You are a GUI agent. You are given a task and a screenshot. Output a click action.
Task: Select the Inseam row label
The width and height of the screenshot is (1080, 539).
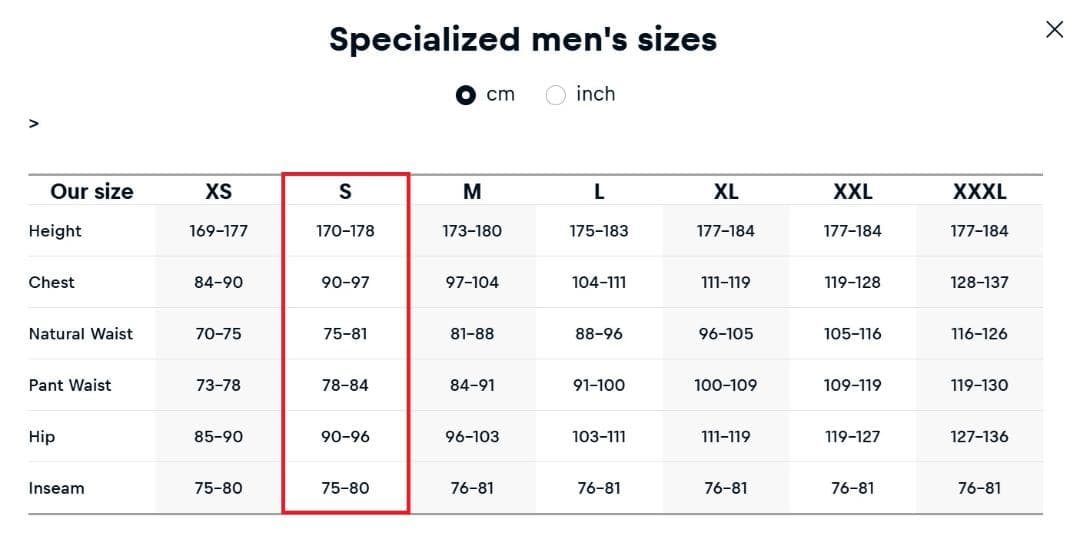point(56,488)
